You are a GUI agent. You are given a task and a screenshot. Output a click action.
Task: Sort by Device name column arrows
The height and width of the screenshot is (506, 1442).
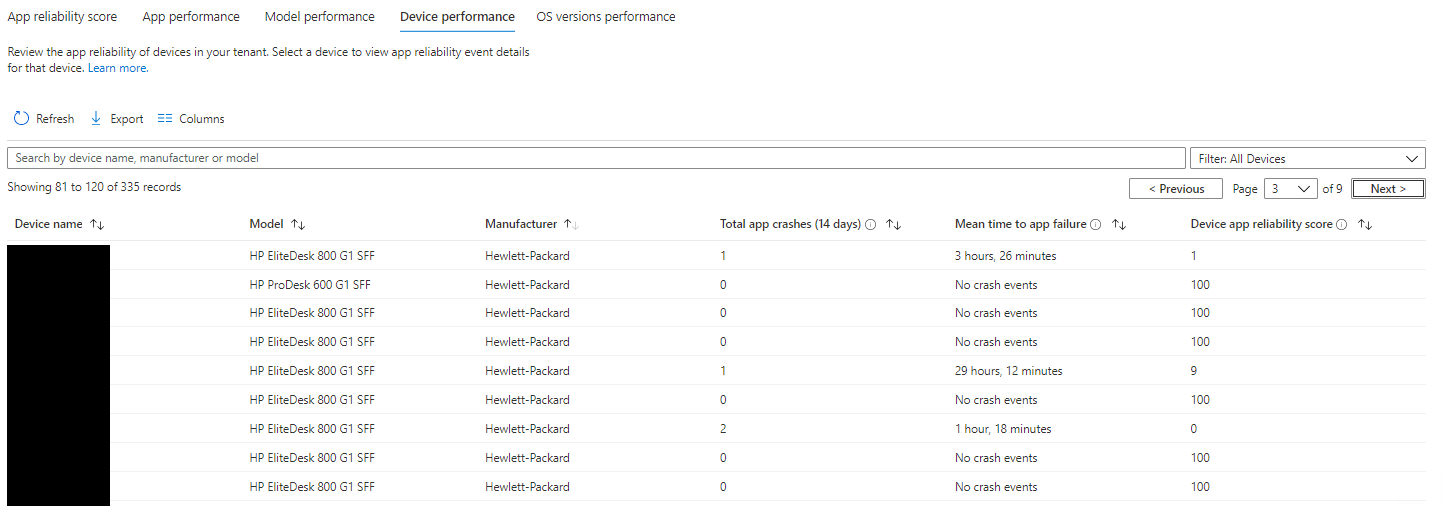click(97, 225)
